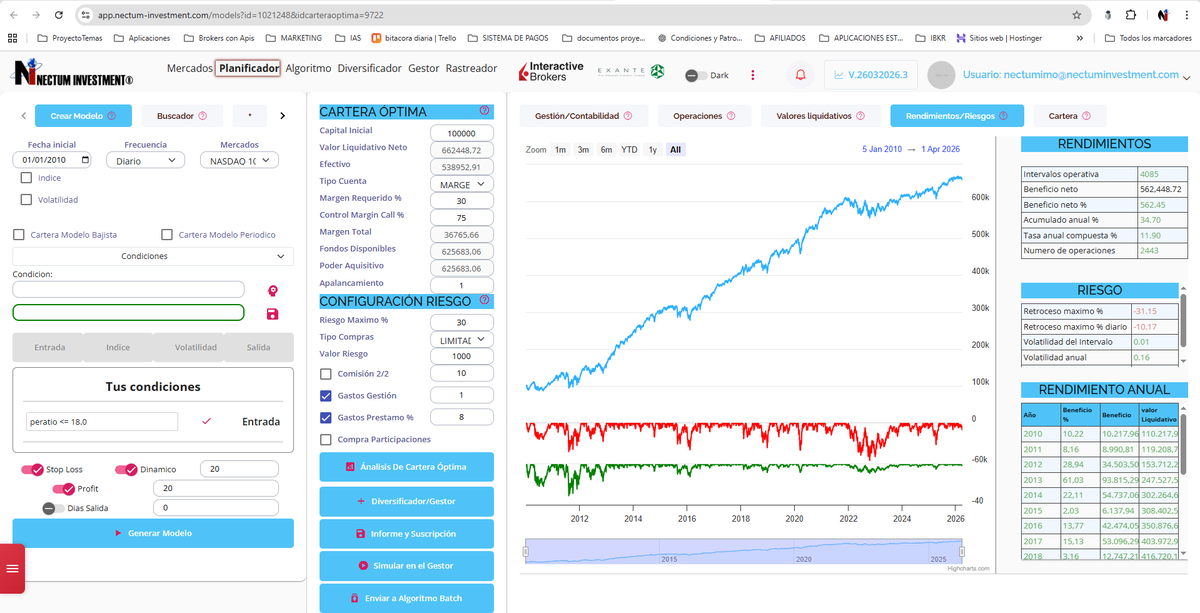Open Diversificador menu
The image size is (1200, 613).
point(370,68)
